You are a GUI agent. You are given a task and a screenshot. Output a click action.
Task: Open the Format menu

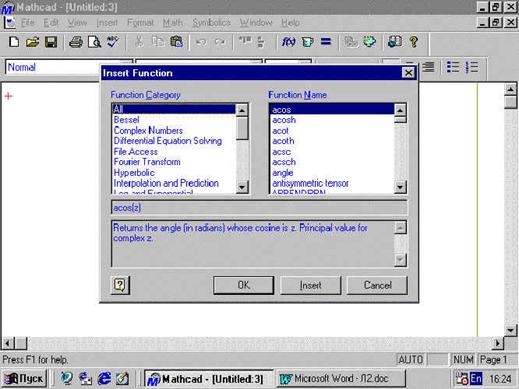(140, 23)
